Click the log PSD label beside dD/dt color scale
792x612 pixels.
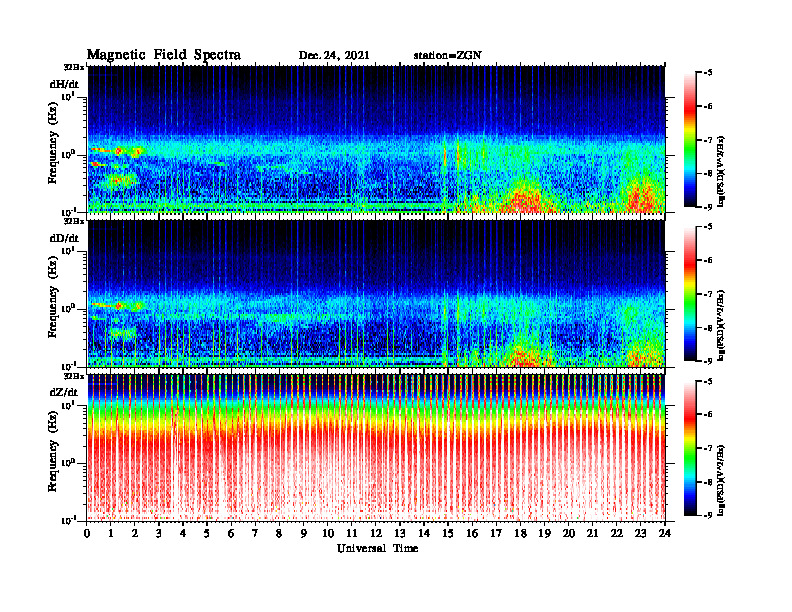tap(722, 326)
